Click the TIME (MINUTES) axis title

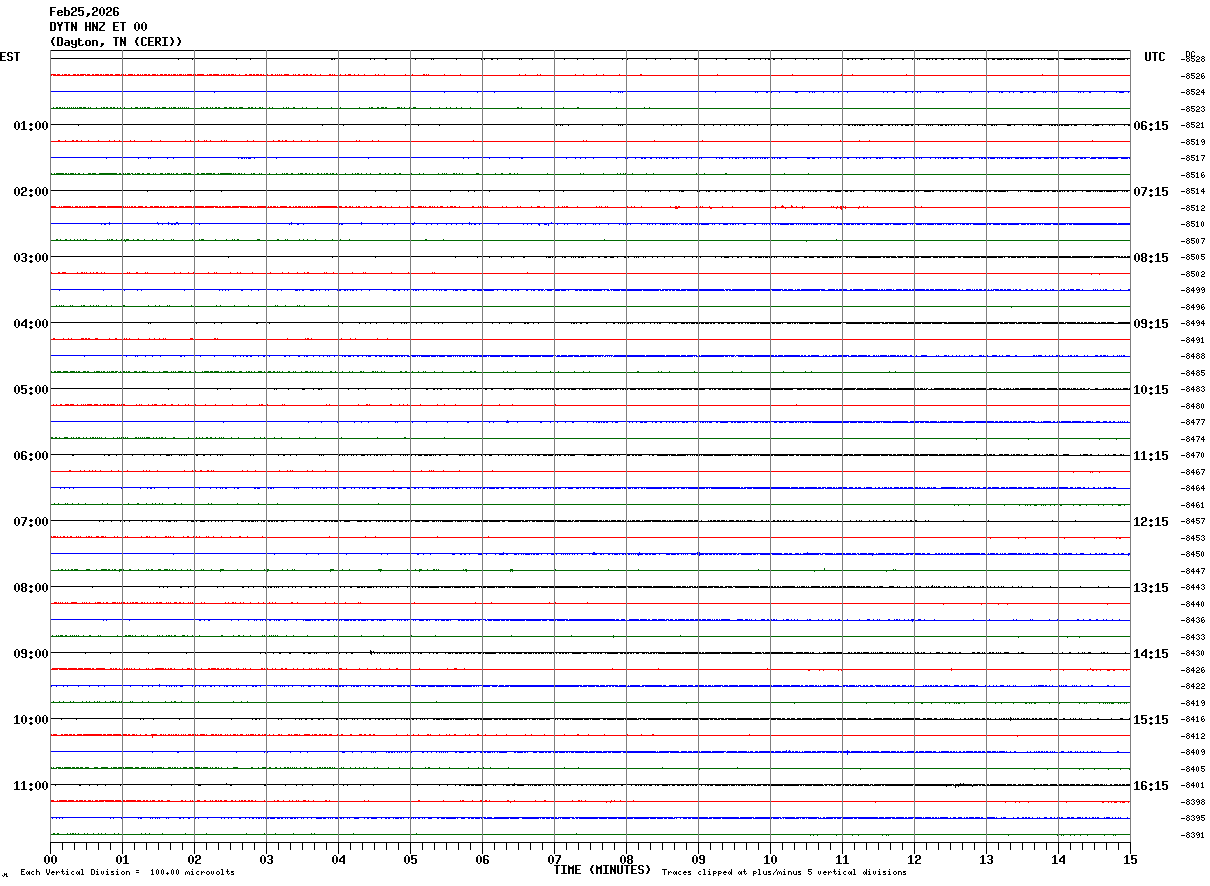coord(602,870)
